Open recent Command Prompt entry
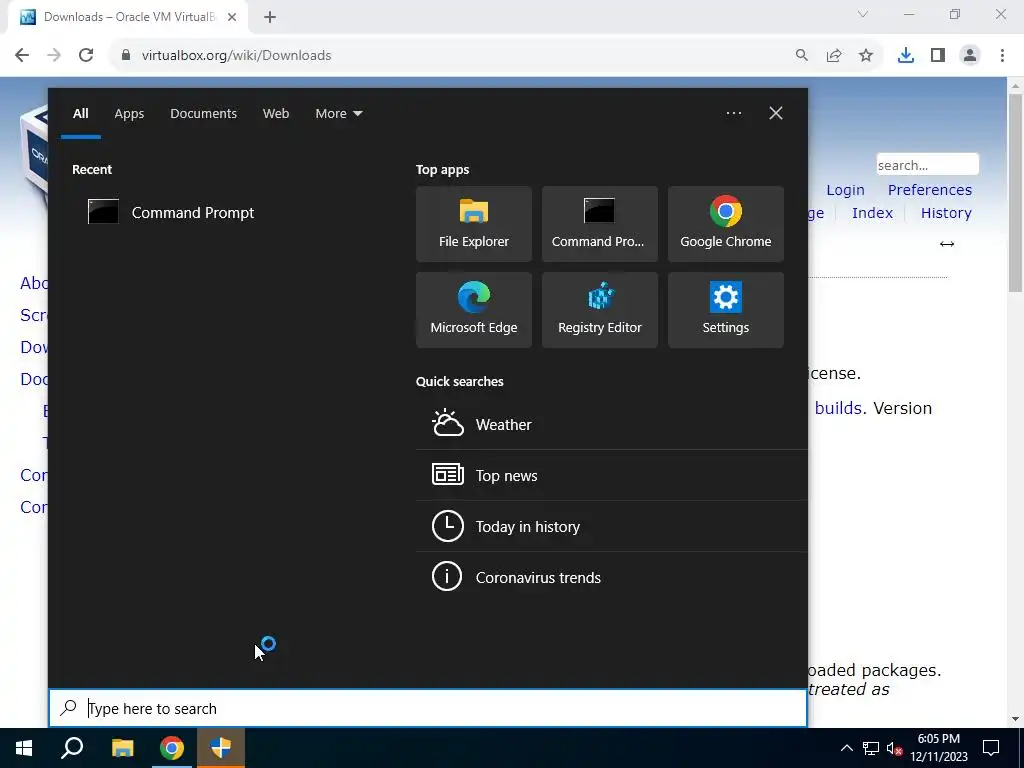 point(171,212)
